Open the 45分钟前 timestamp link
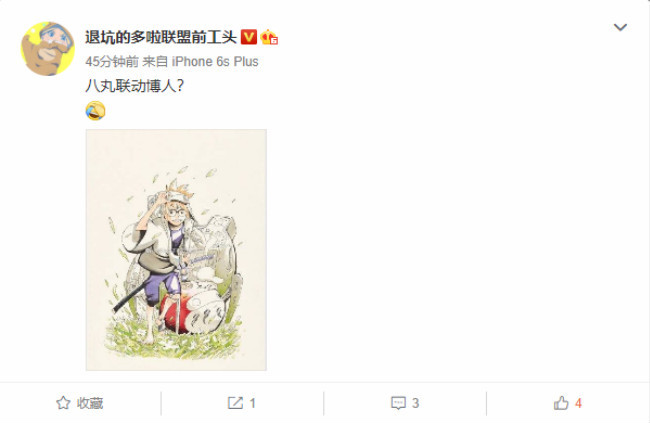The height and width of the screenshot is (423, 650). tap(112, 62)
